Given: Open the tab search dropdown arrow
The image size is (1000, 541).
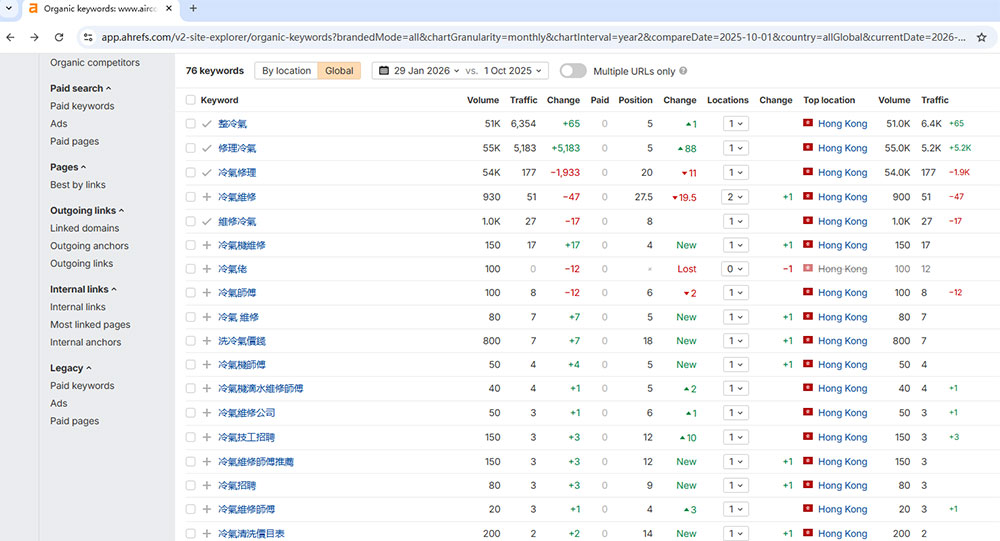Looking at the screenshot, I should click(x=9, y=8).
